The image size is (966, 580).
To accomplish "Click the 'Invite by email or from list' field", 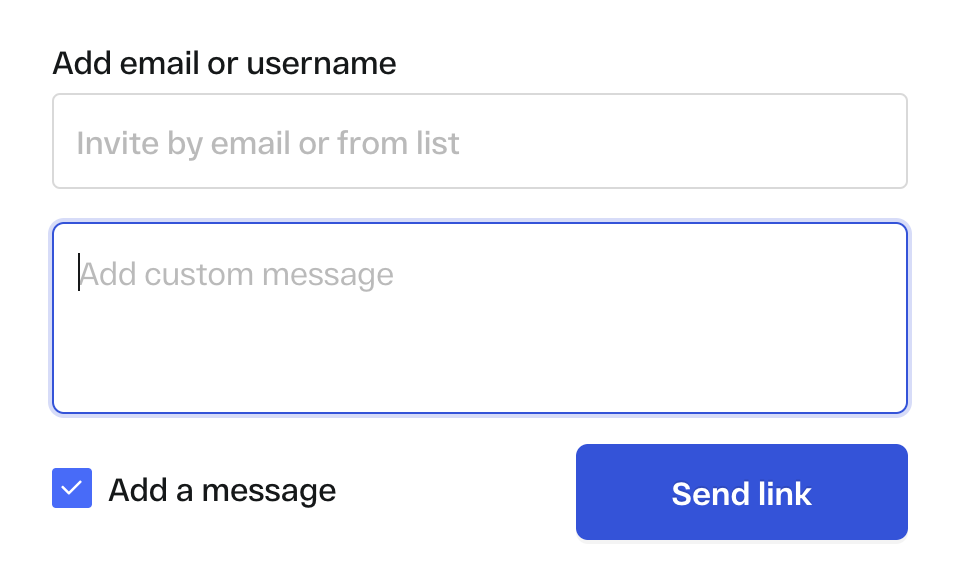I will click(x=479, y=141).
